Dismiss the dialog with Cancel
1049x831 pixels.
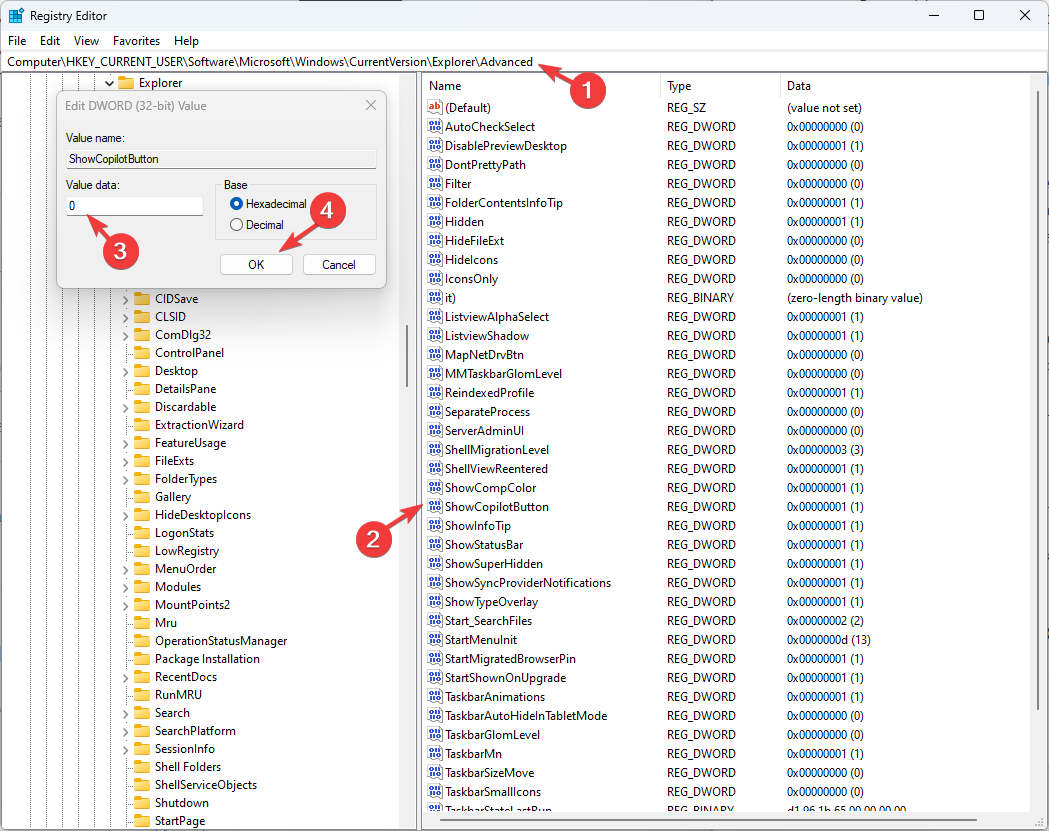tap(340, 264)
